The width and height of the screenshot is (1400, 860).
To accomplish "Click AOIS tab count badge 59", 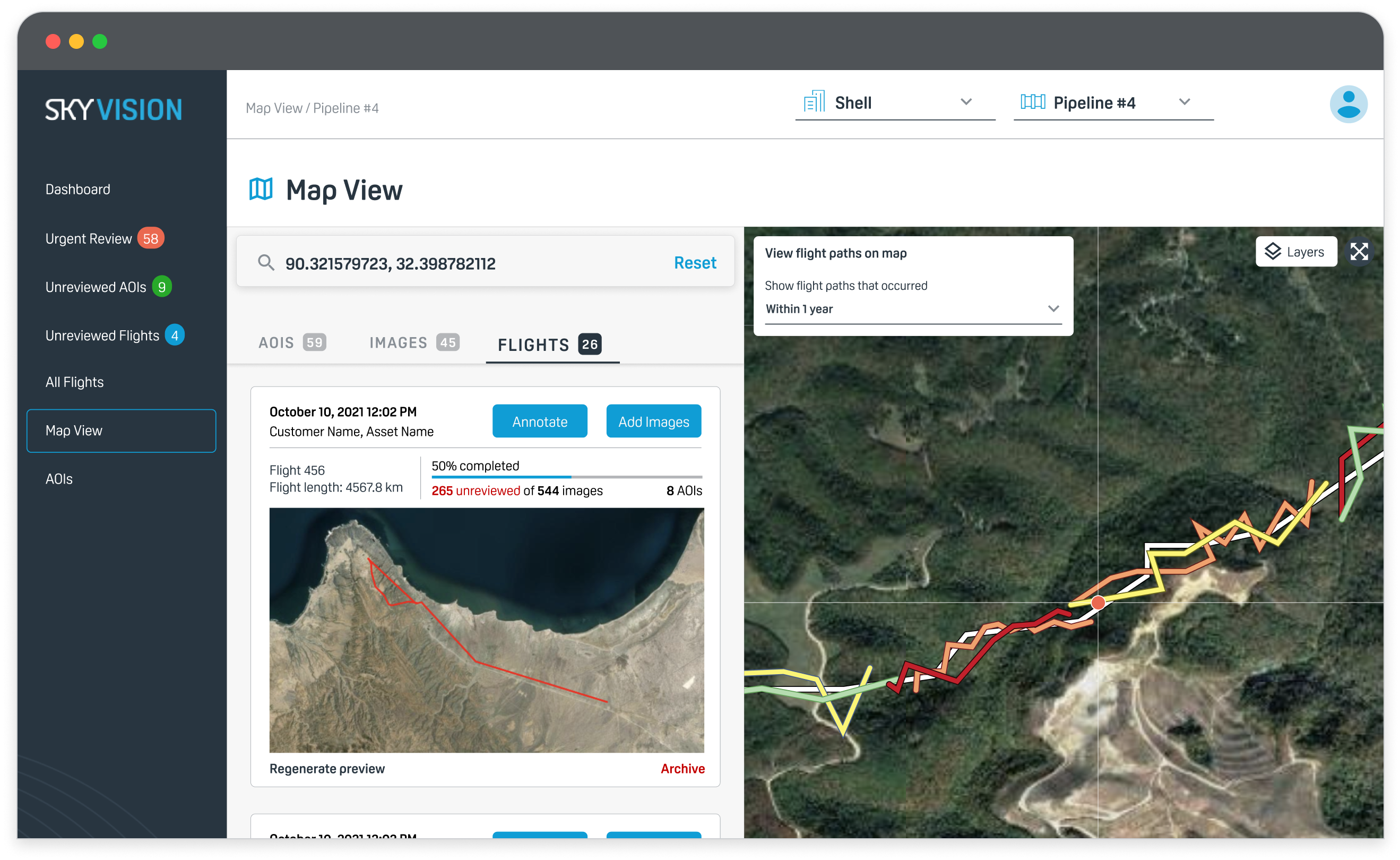I will (x=314, y=342).
